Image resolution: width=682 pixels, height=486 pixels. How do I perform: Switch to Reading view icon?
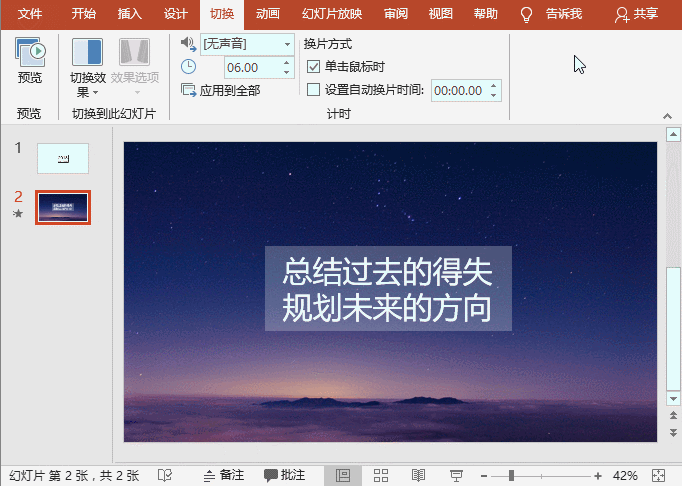point(418,475)
